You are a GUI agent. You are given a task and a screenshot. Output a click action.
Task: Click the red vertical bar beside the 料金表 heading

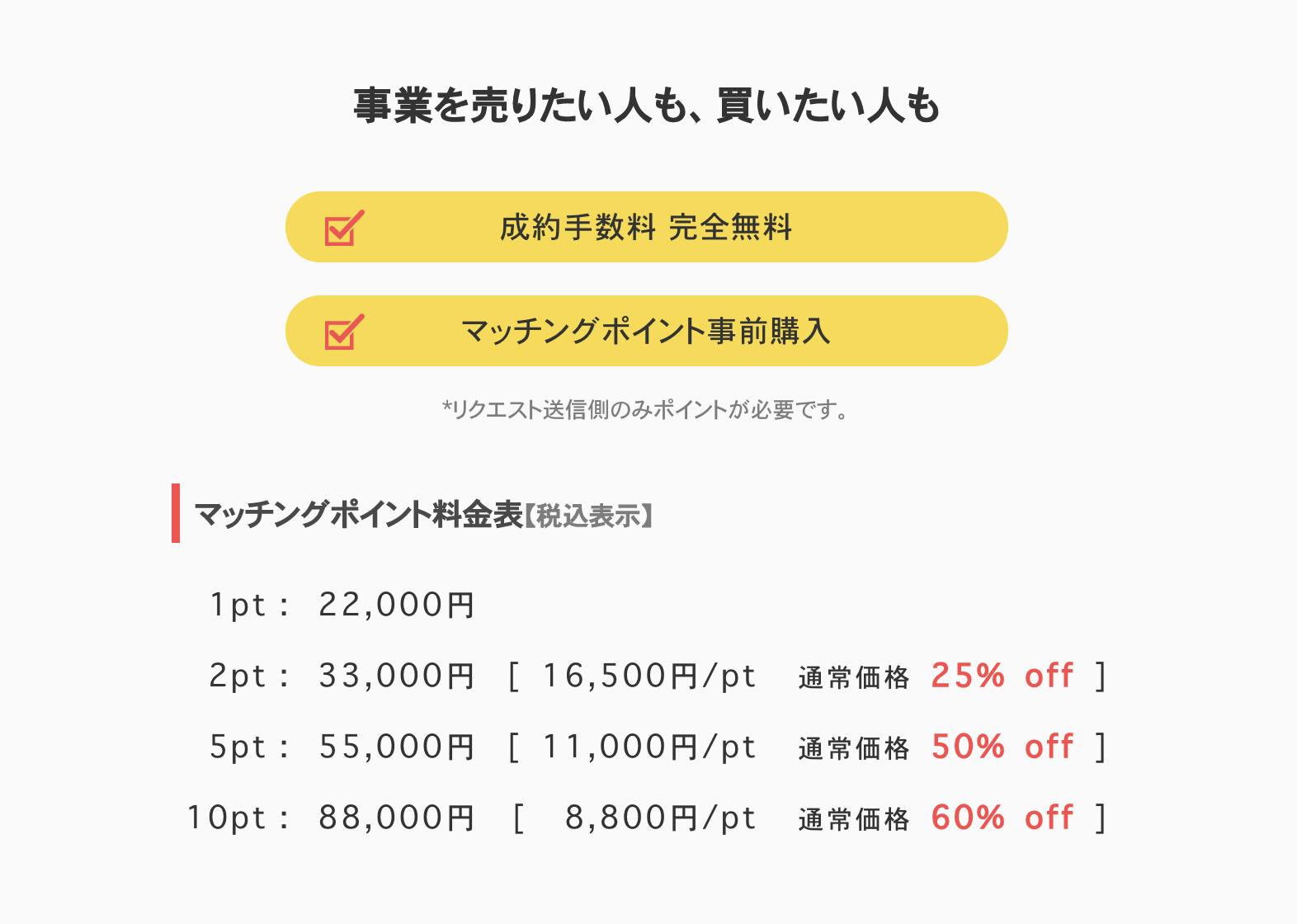[176, 513]
